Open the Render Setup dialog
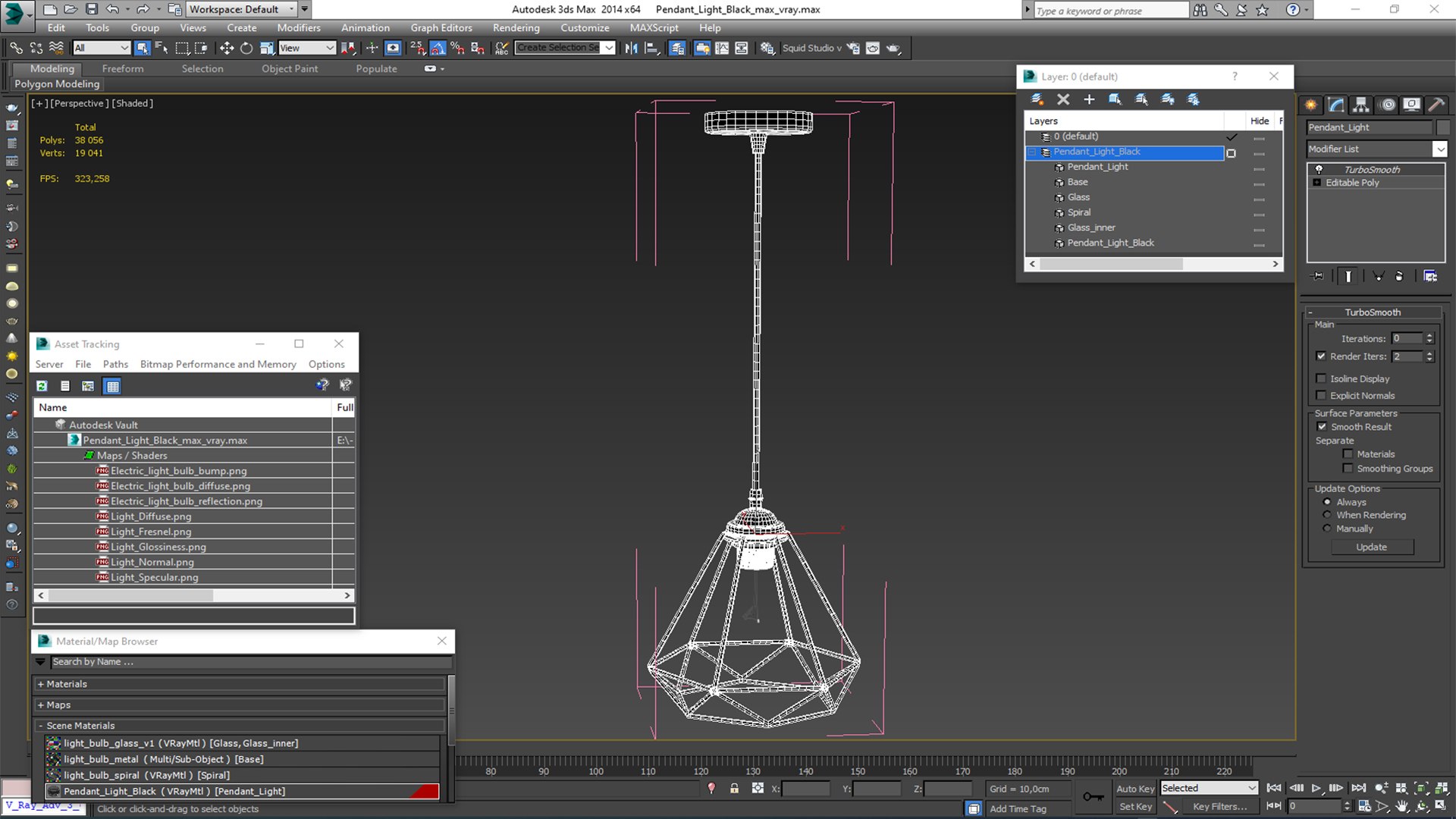 tap(853, 48)
